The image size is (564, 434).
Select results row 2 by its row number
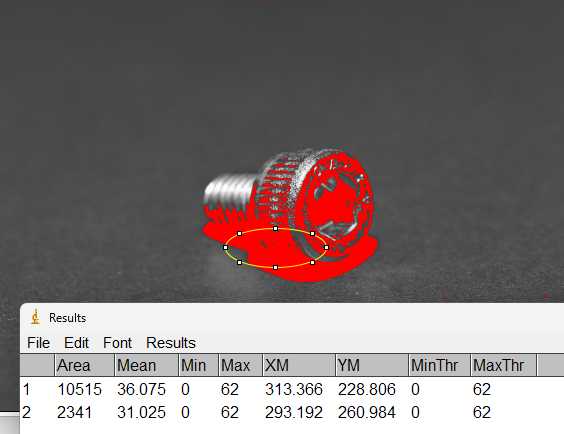(x=26, y=412)
